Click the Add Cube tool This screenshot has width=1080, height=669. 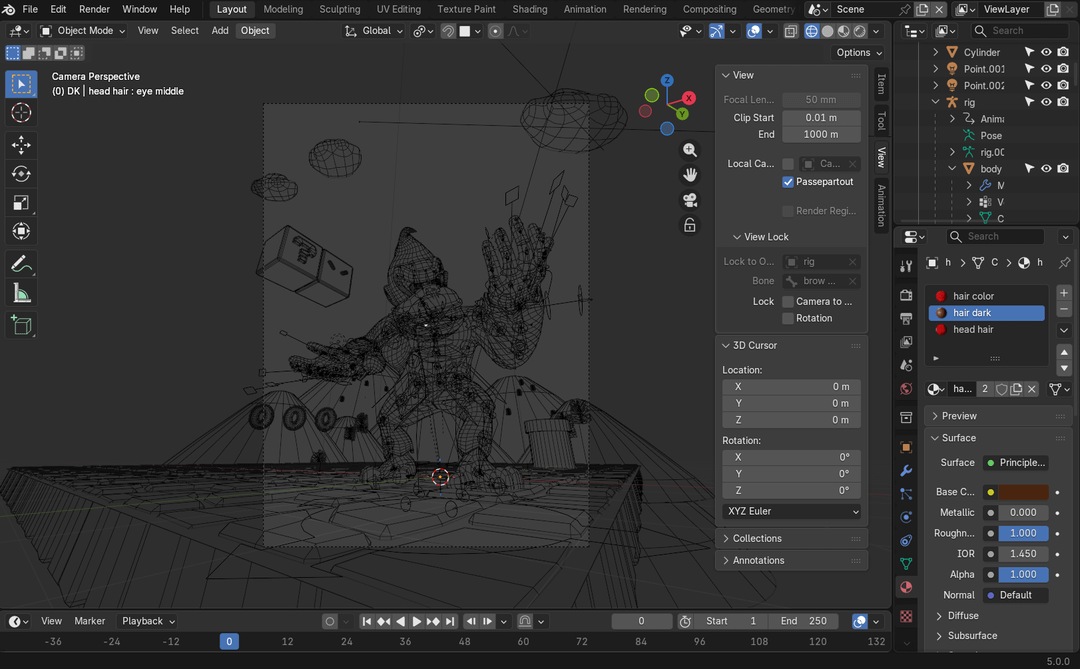pos(21,325)
